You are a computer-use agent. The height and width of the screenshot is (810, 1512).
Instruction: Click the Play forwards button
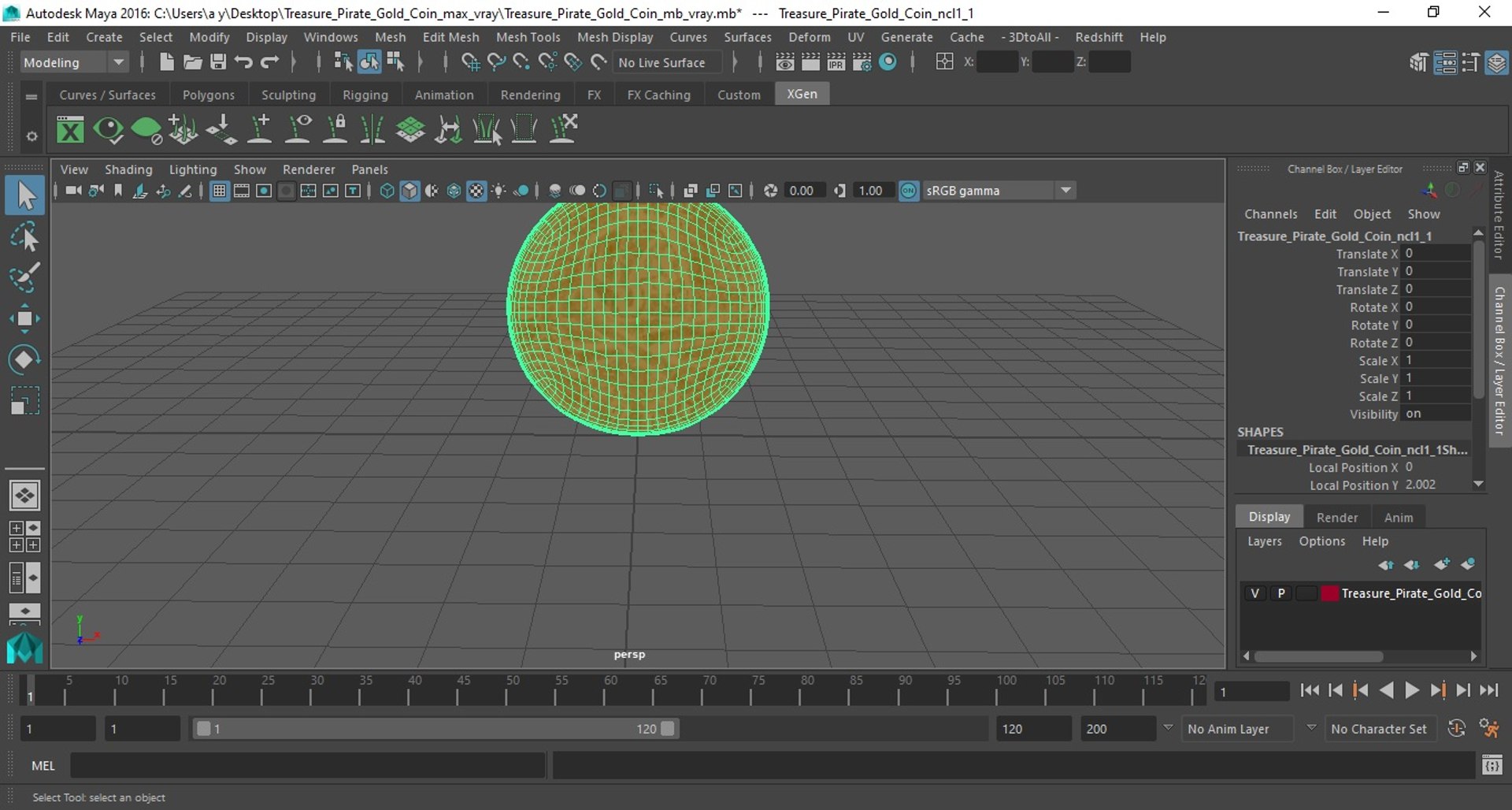[x=1412, y=691]
